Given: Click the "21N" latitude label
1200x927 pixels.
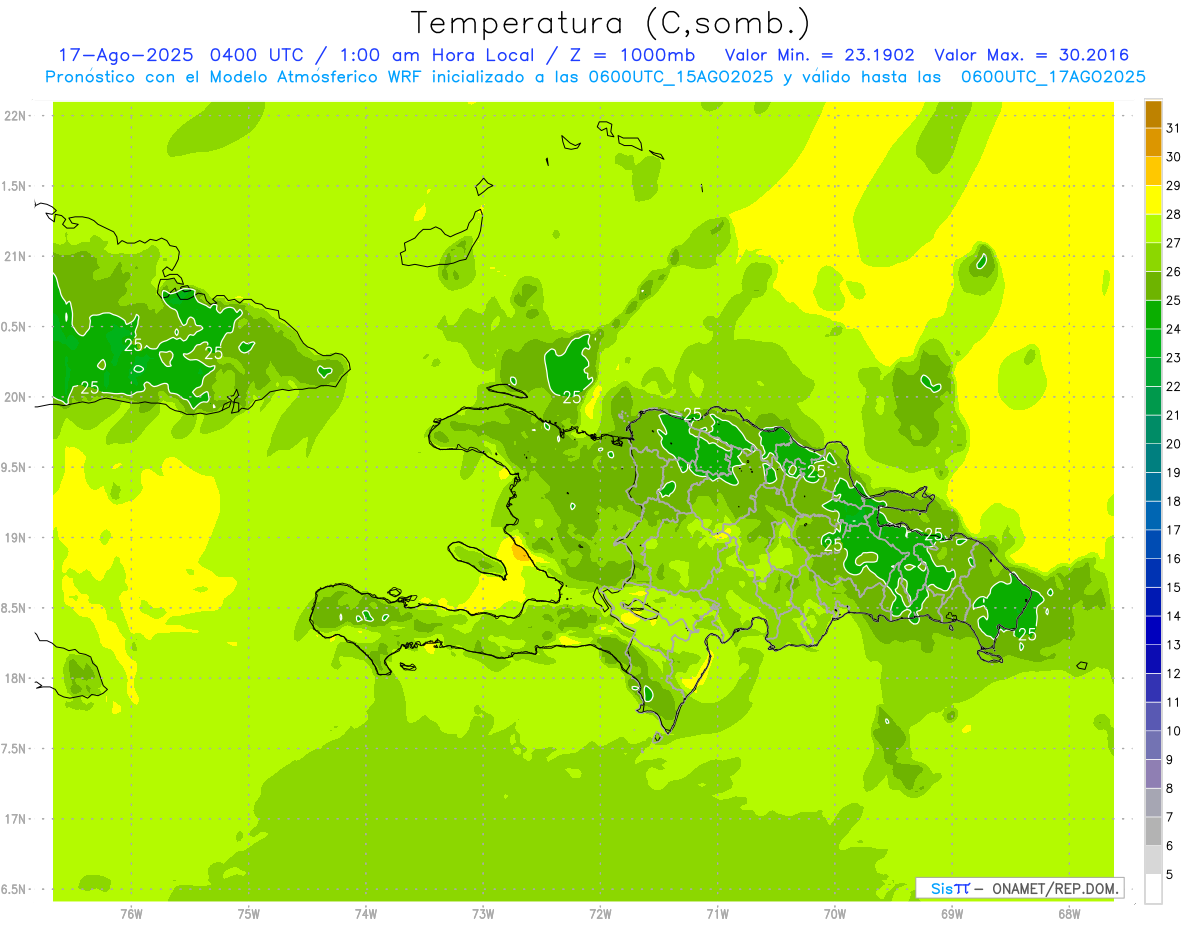Looking at the screenshot, I should pyautogui.click(x=16, y=256).
